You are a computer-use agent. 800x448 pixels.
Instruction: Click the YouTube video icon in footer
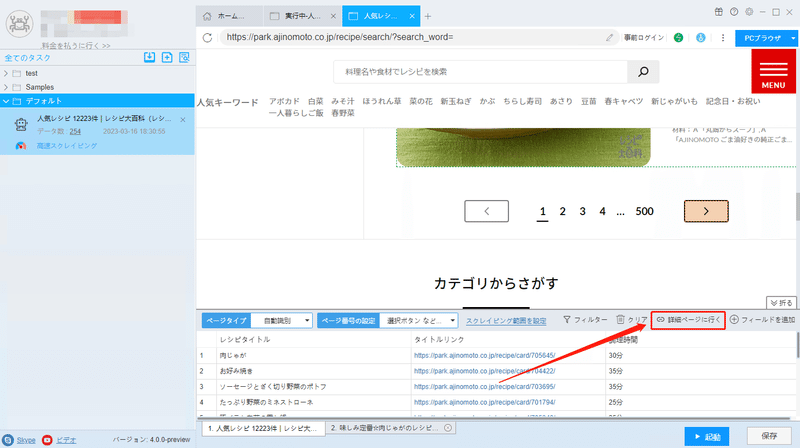point(47,439)
